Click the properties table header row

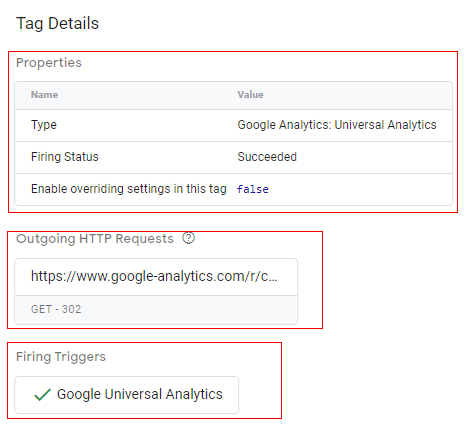pyautogui.click(x=234, y=95)
